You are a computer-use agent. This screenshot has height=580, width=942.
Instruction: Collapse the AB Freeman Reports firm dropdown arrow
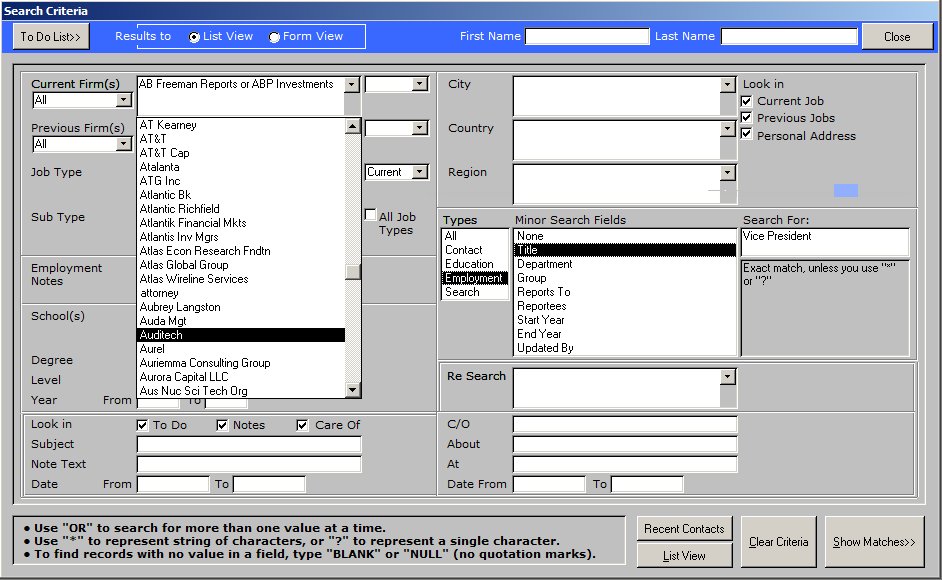point(352,84)
